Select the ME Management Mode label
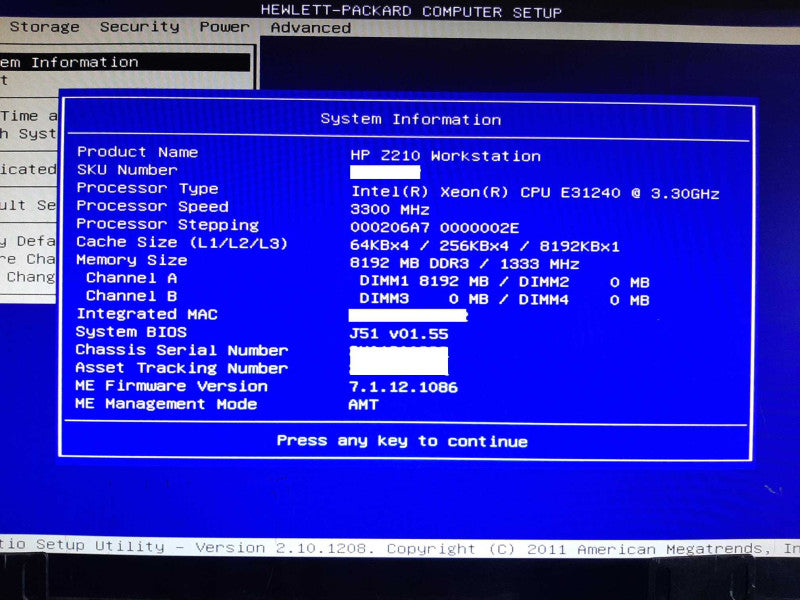 click(x=166, y=404)
